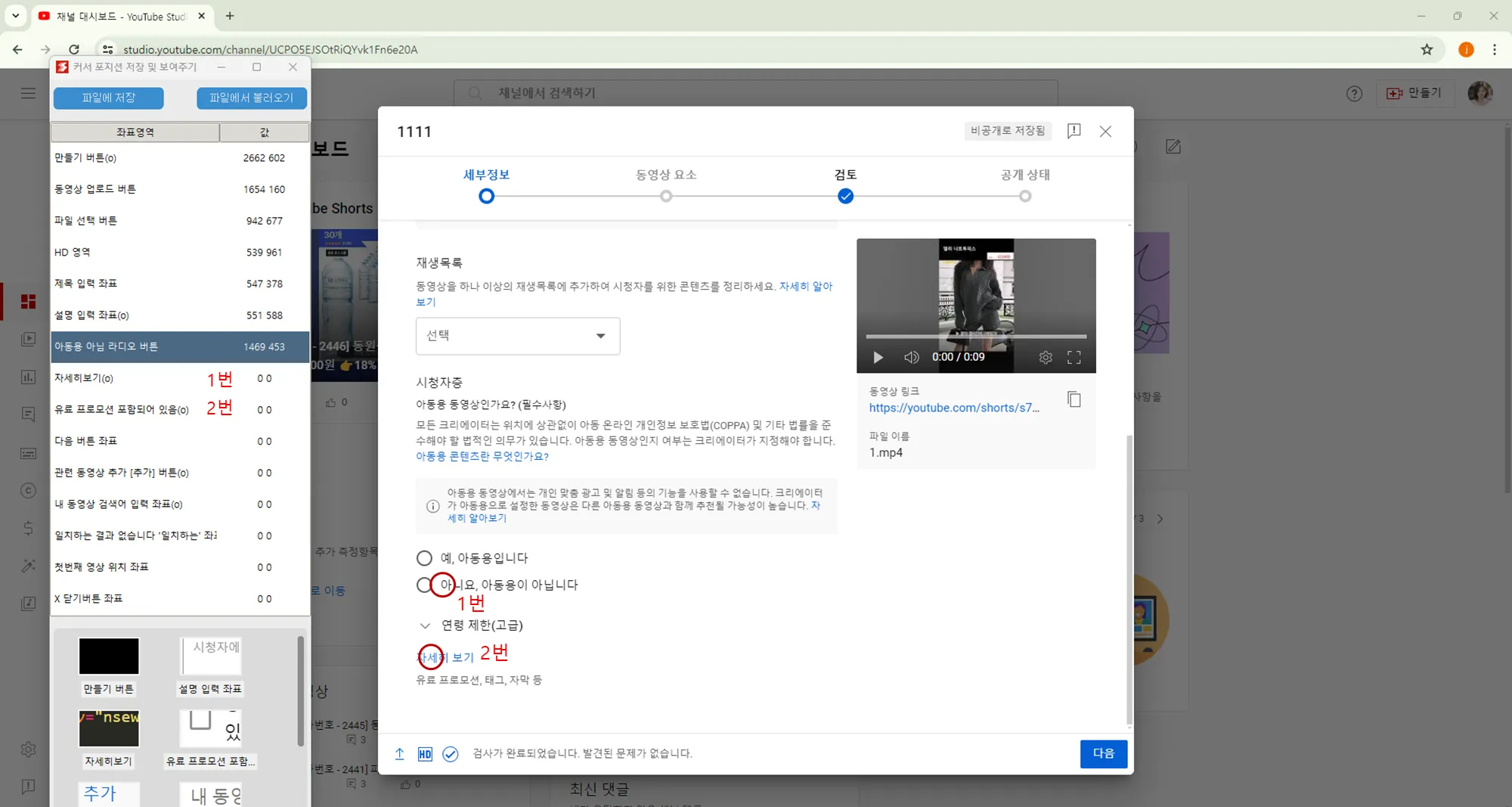Open the Copyright icon in Studio sidebar

[x=28, y=491]
